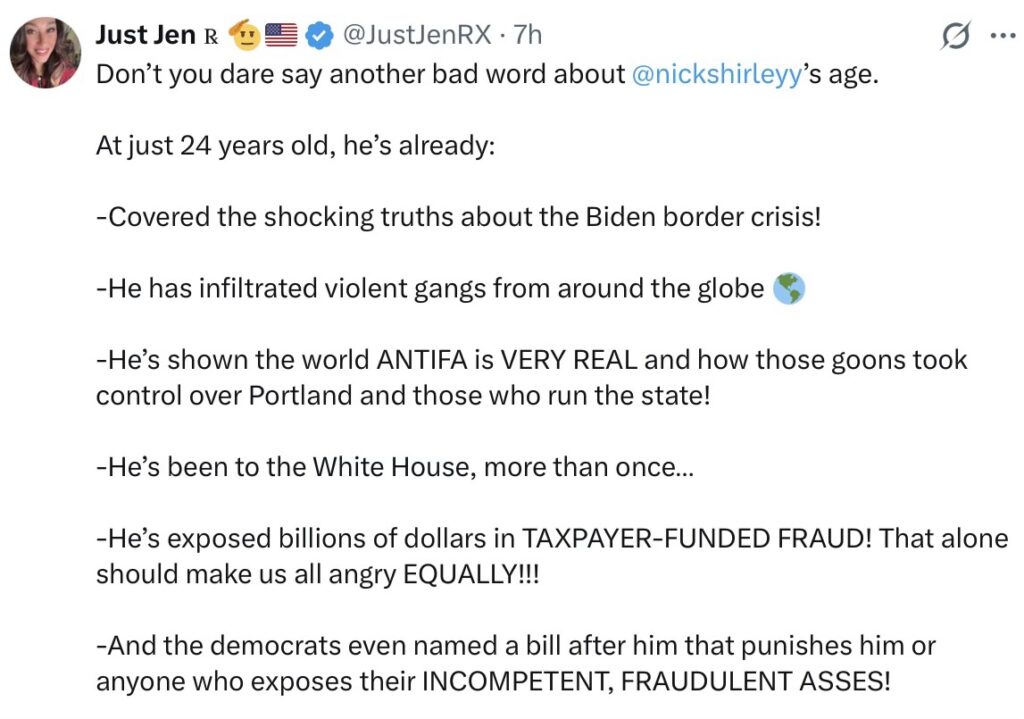
Task: Visit the @nickshirleyy mention link
Action: point(718,76)
